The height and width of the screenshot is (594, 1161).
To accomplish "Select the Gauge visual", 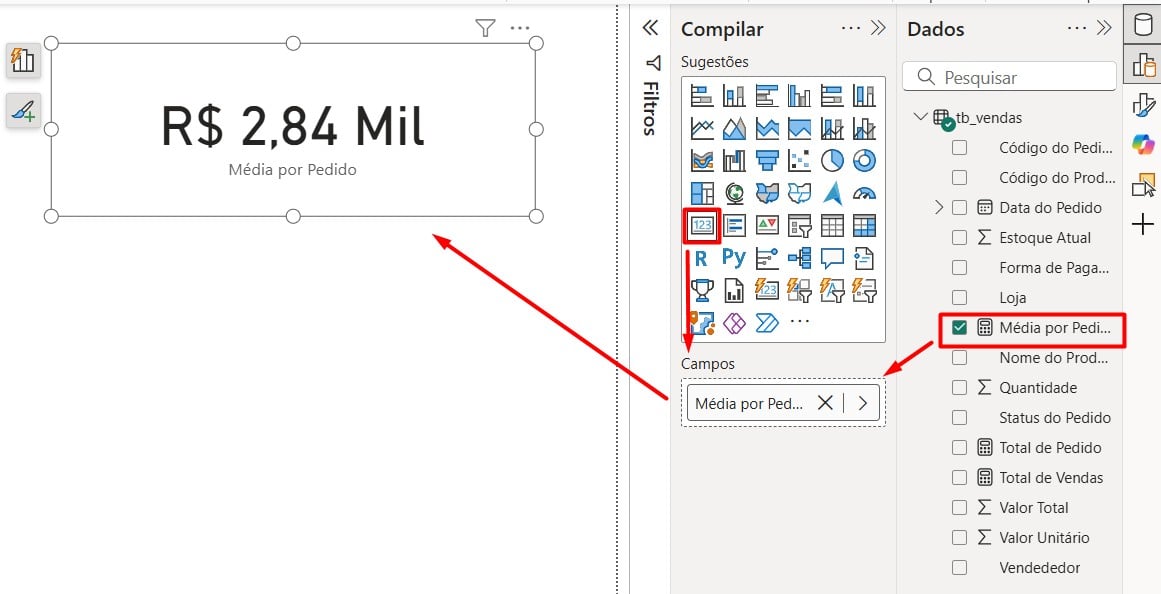I will [x=866, y=192].
